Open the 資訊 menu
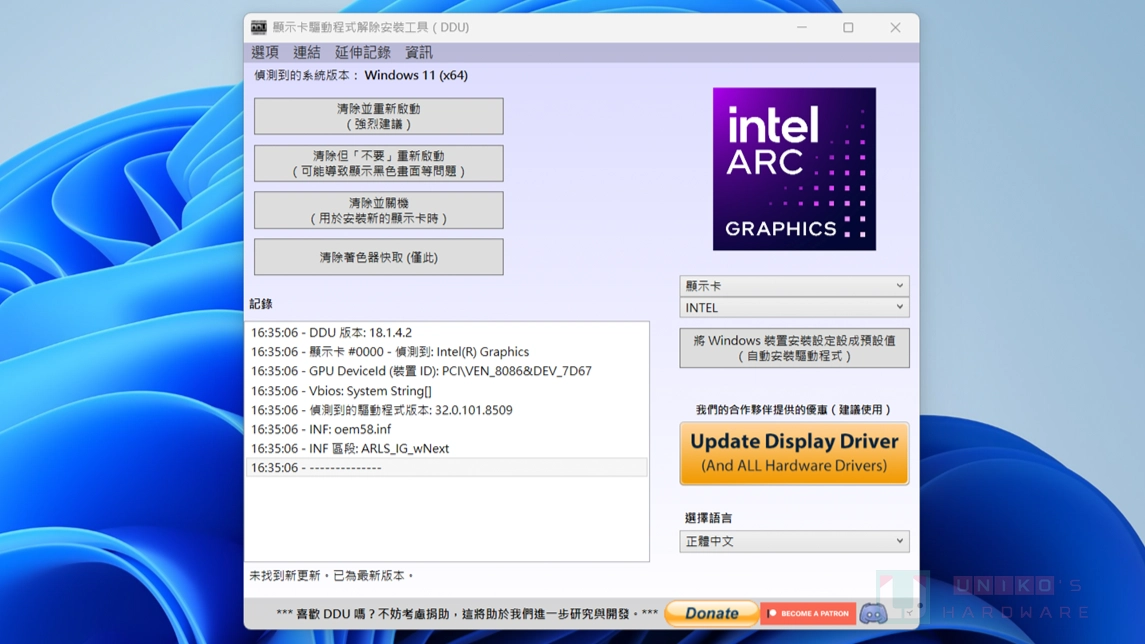The height and width of the screenshot is (644, 1145). tap(418, 53)
